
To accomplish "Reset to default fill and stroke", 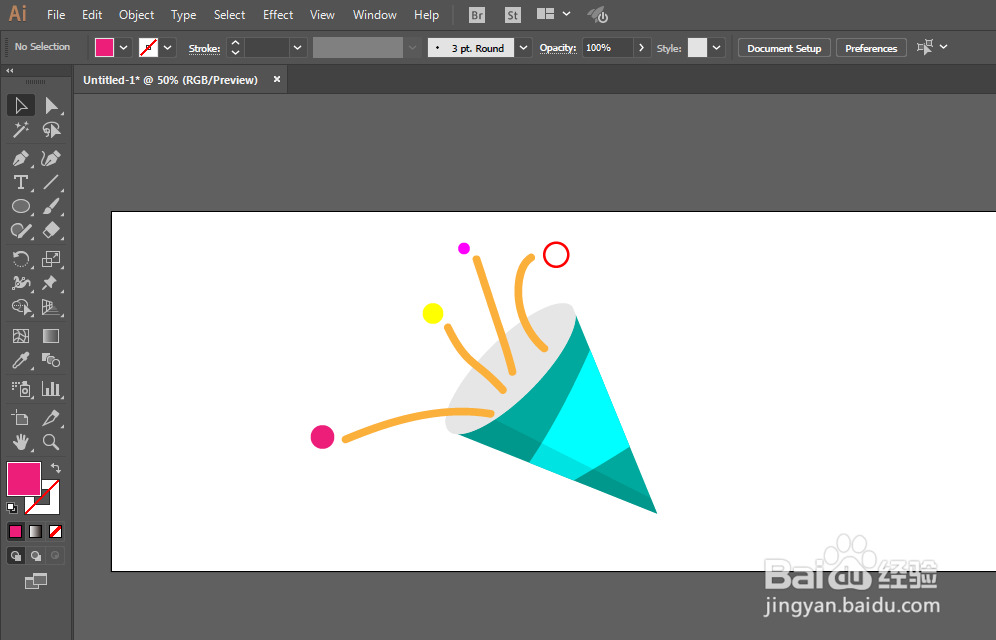I will tap(11, 507).
